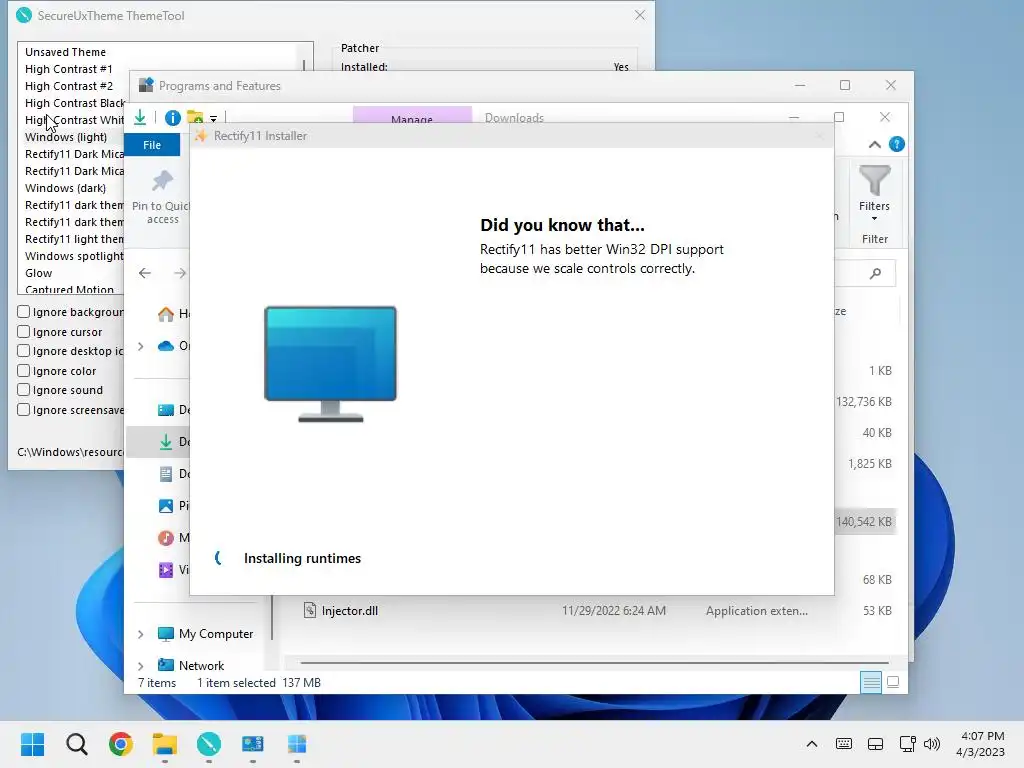
Task: Check Ignore sound option
Action: [x=24, y=390]
